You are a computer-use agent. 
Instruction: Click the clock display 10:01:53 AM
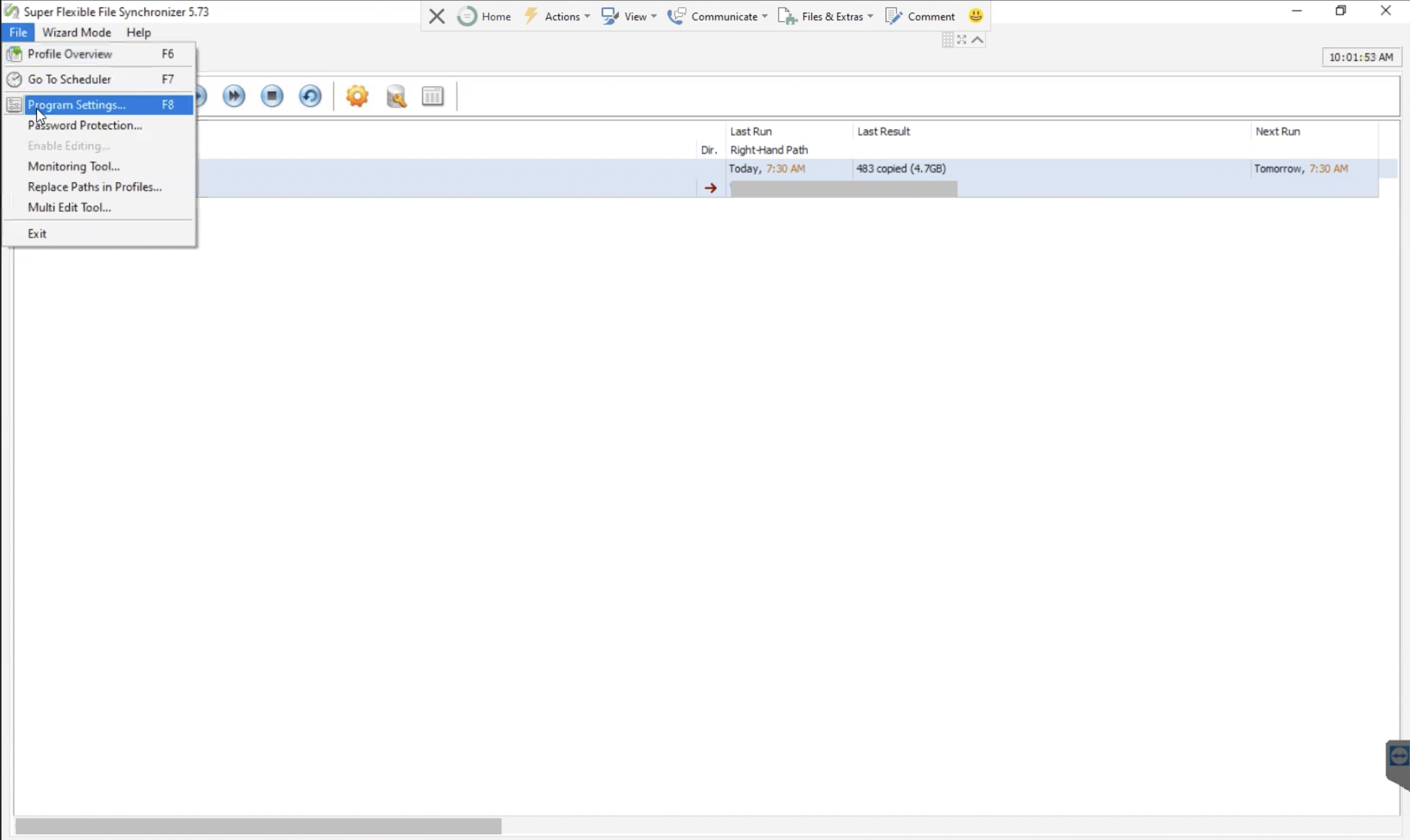tap(1361, 57)
